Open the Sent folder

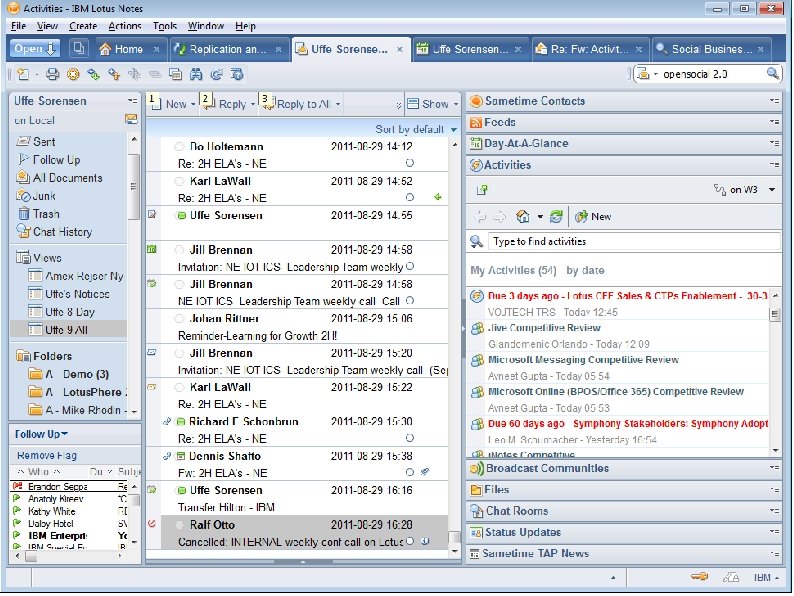[44, 142]
